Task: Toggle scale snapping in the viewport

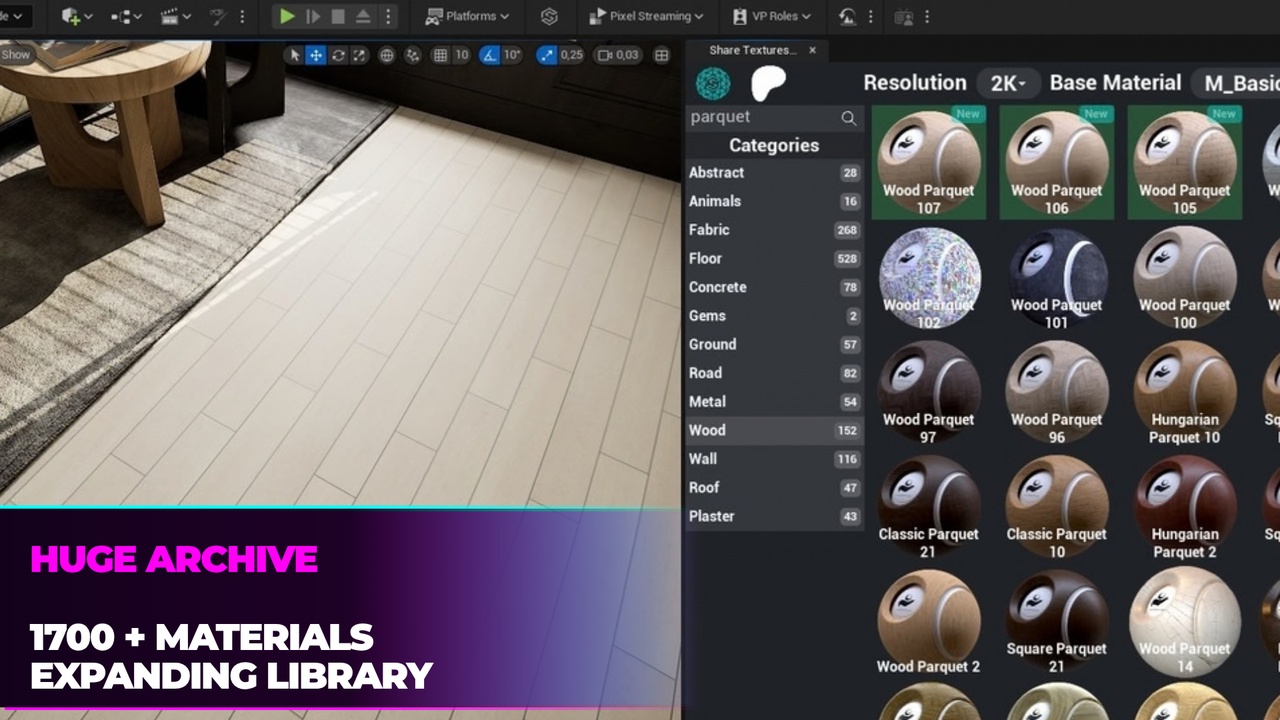Action: (x=546, y=55)
